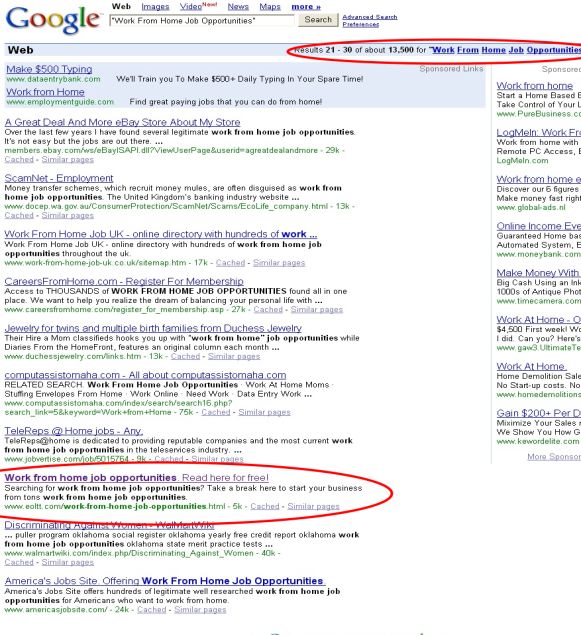Open cached copy of ScamNet result
The width and height of the screenshot is (581, 635).
(19, 215)
